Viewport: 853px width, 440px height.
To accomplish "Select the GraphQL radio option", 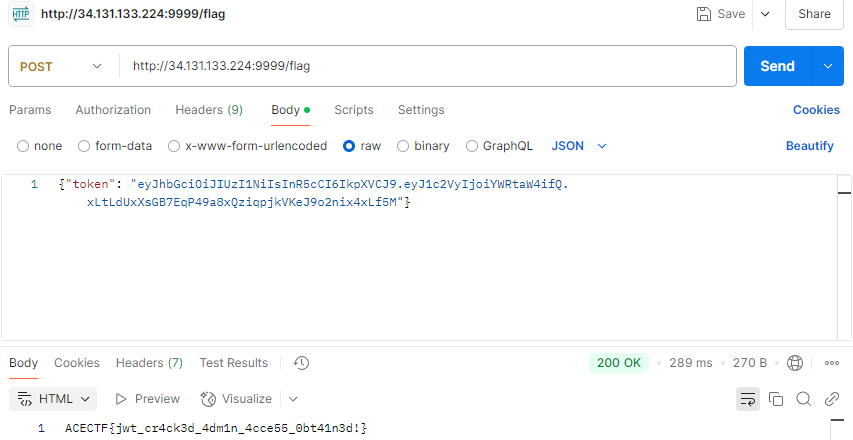I will pos(472,146).
